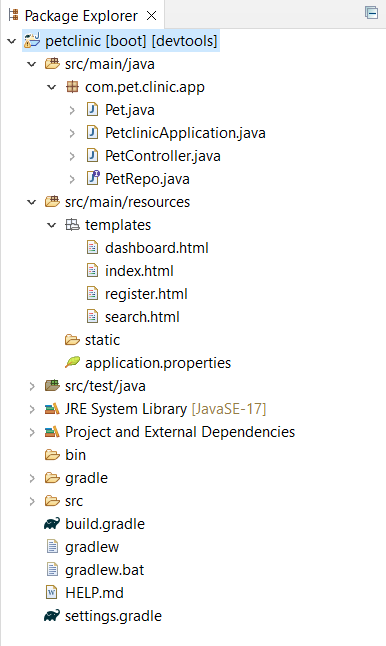Collapse the src/main/java source folder
The width and height of the screenshot is (386, 646).
pos(32,64)
